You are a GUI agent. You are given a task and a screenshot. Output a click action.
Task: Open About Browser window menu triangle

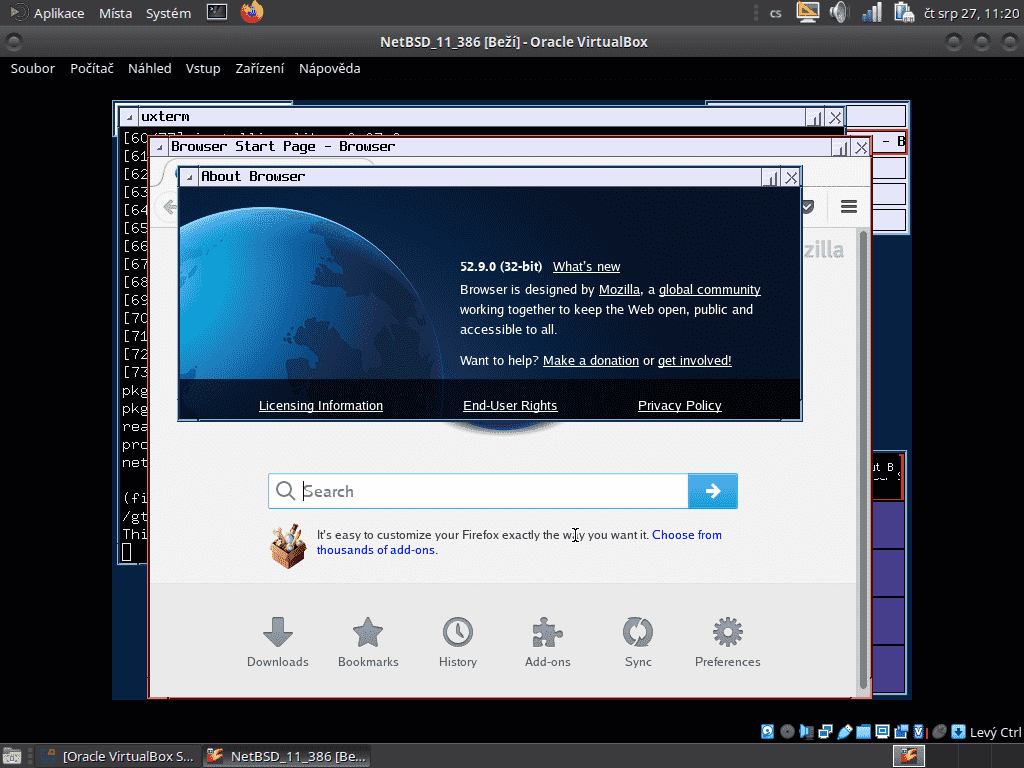[189, 177]
